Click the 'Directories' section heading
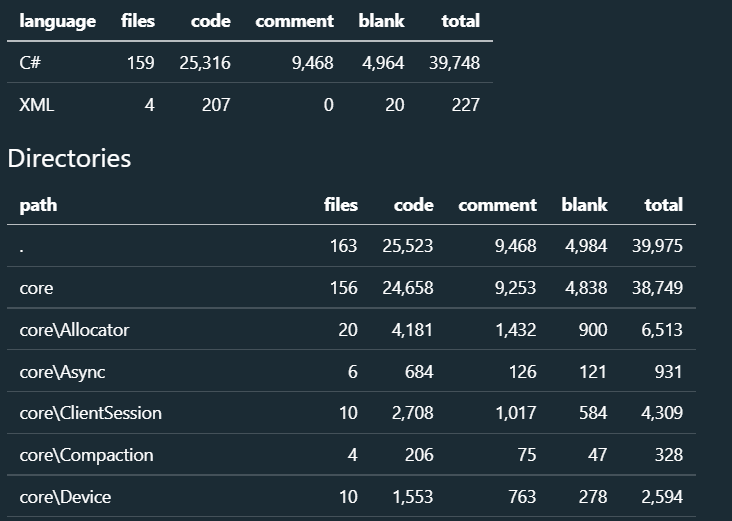 69,158
